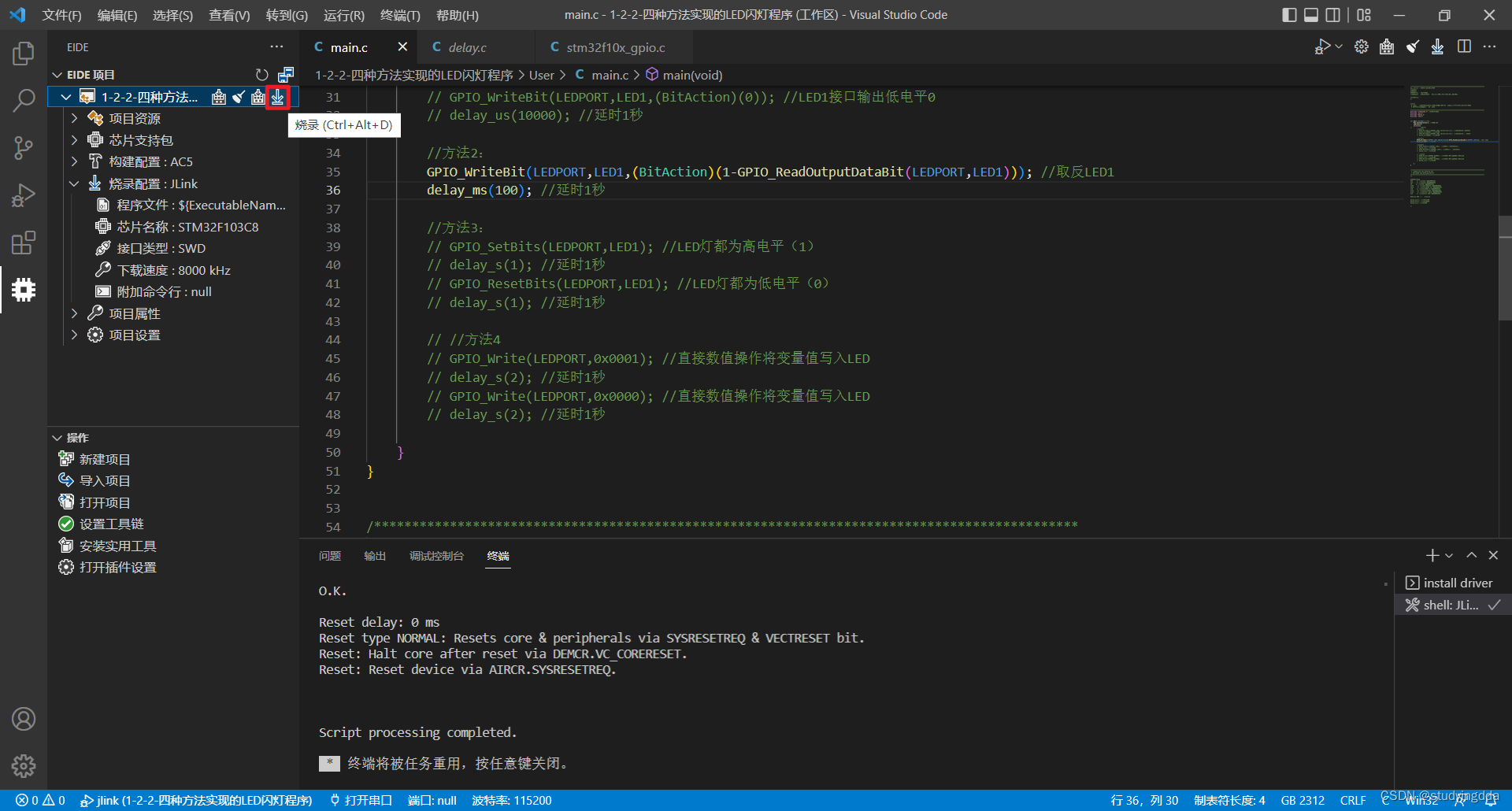This screenshot has width=1512, height=811.
Task: Split the editor to the right
Action: (x=1464, y=47)
